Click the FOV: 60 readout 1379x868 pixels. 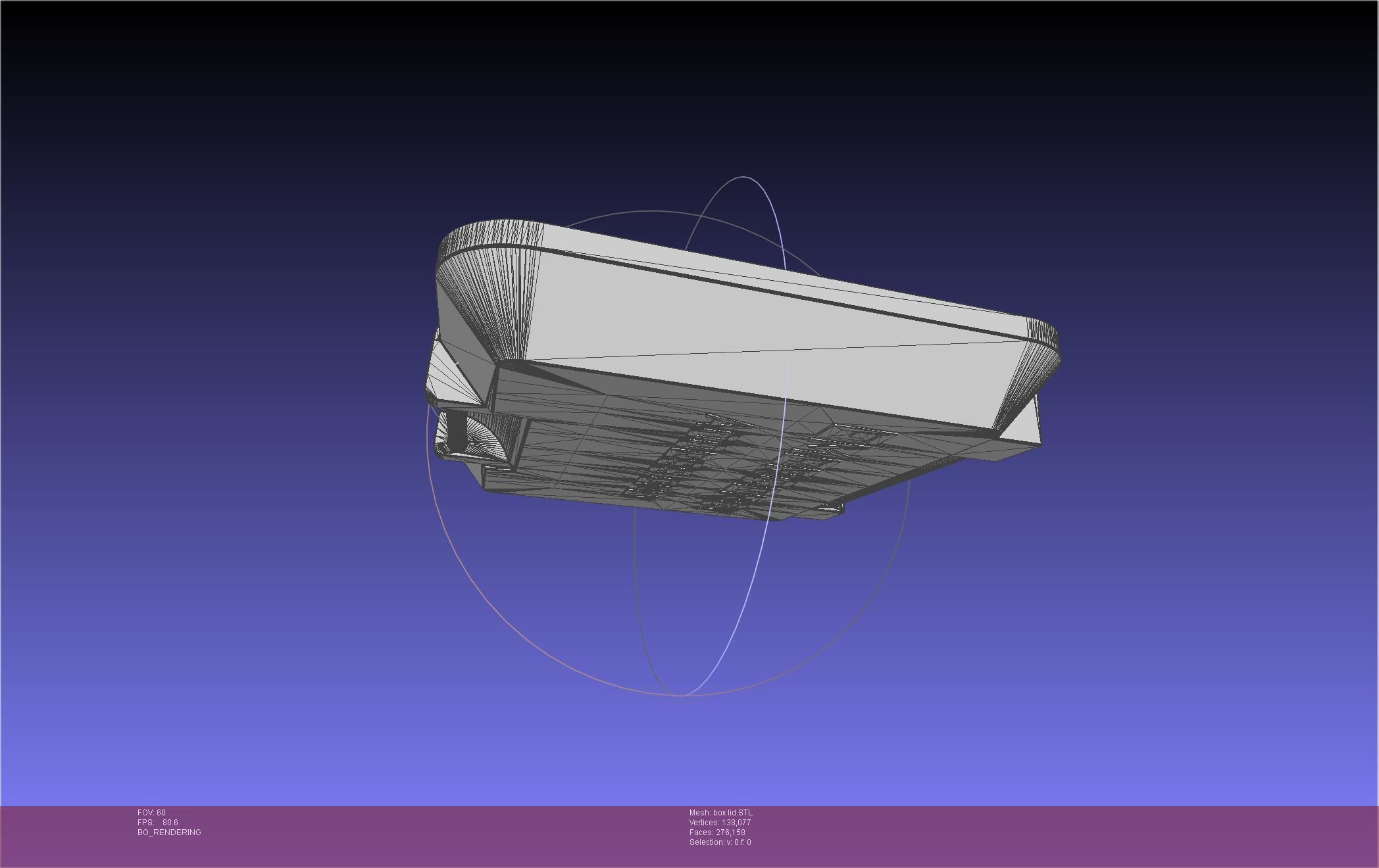coord(151,813)
